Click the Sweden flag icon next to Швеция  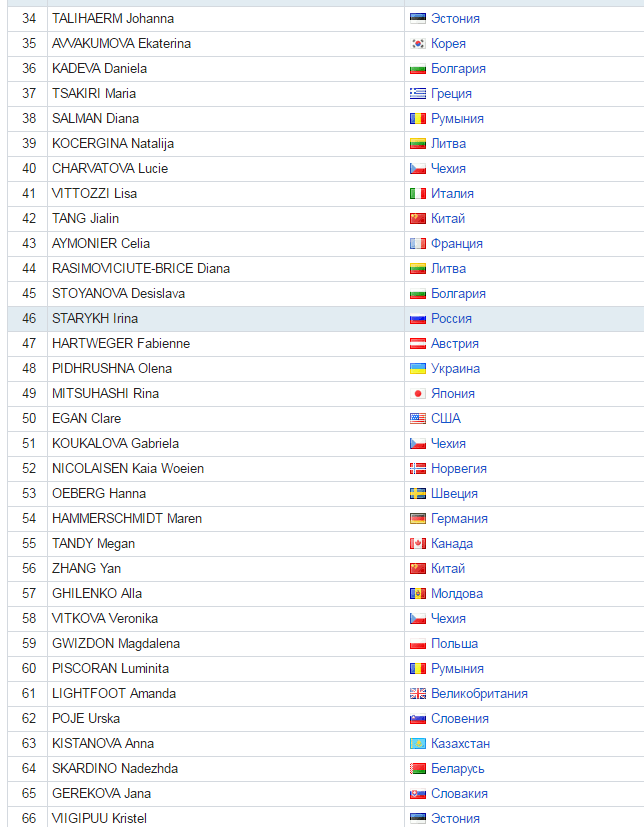[418, 494]
